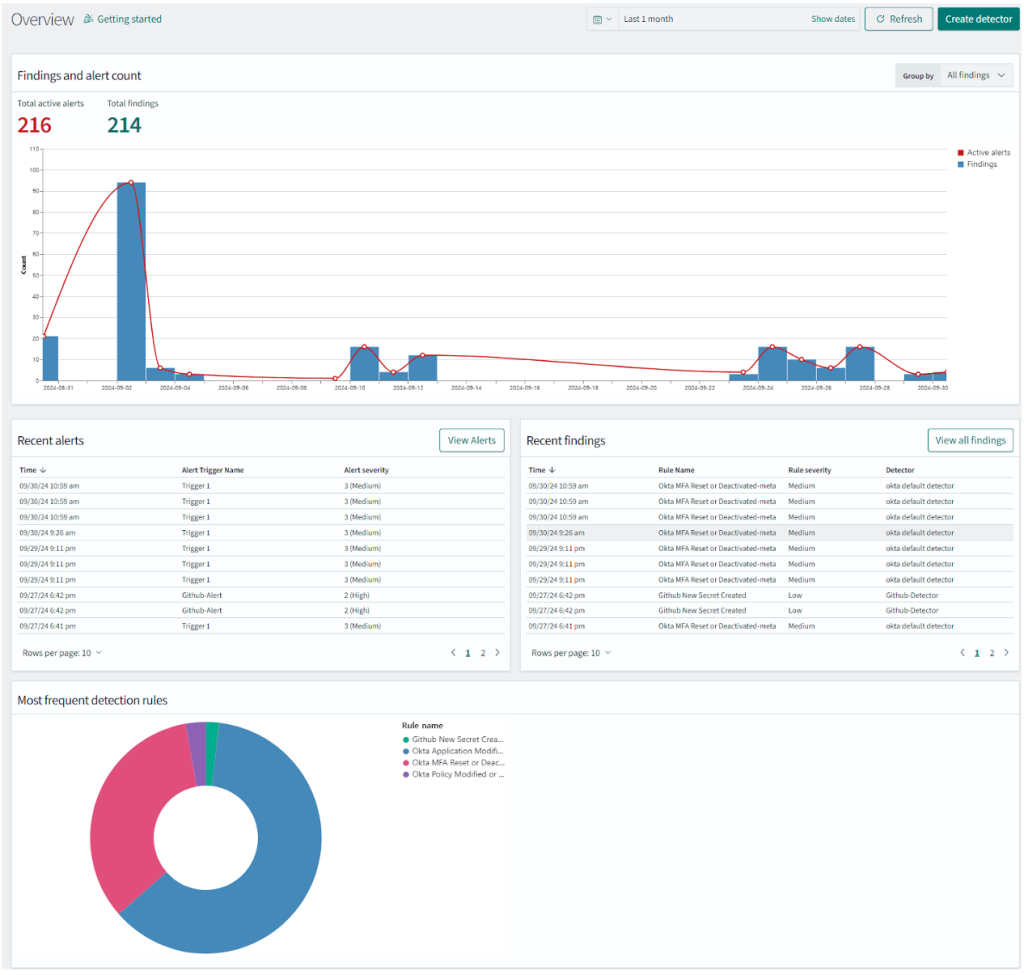Click the first Github New Secret Created finding
1024x975 pixels.
[x=702, y=596]
